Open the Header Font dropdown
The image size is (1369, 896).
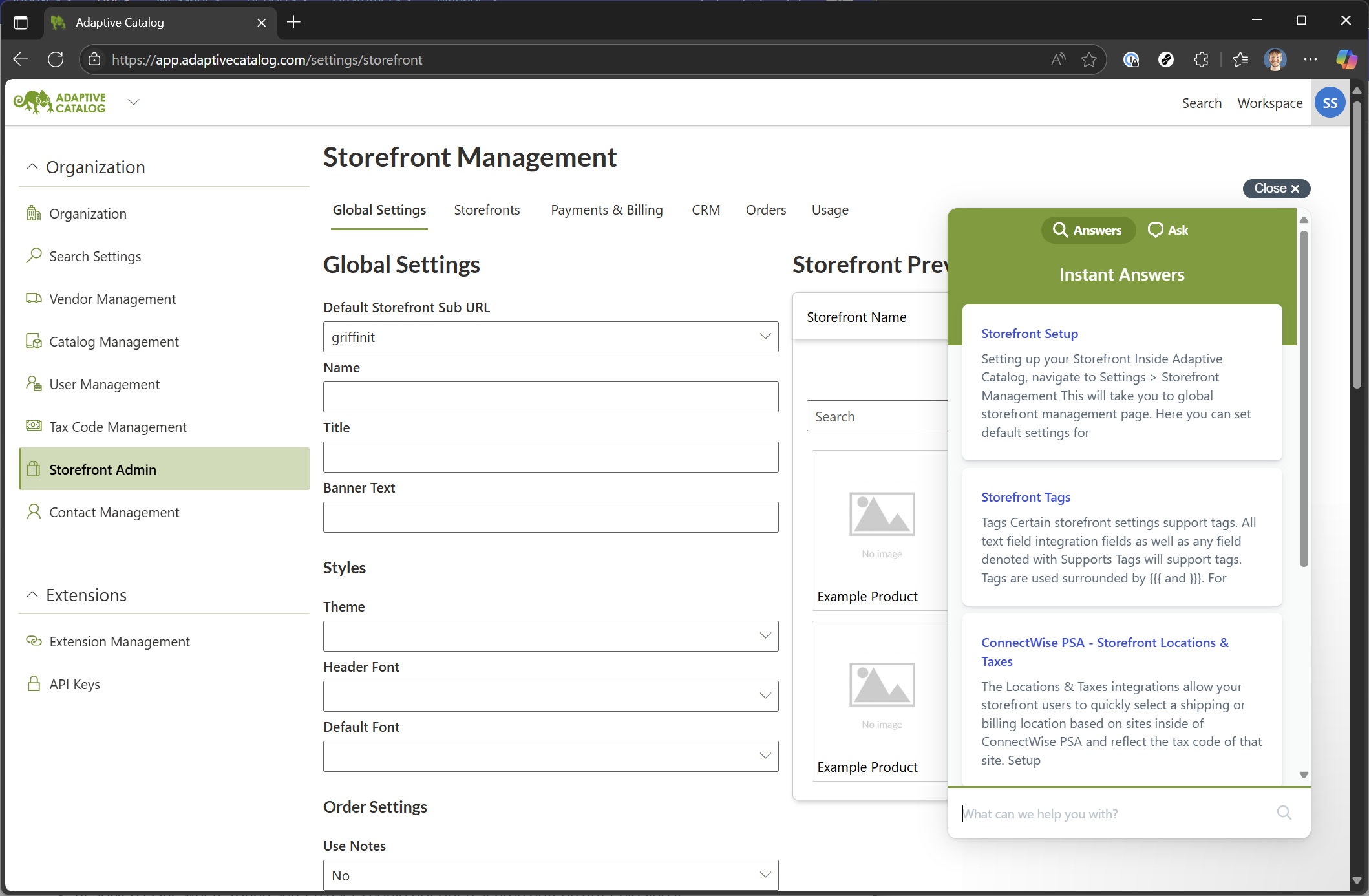coord(551,696)
